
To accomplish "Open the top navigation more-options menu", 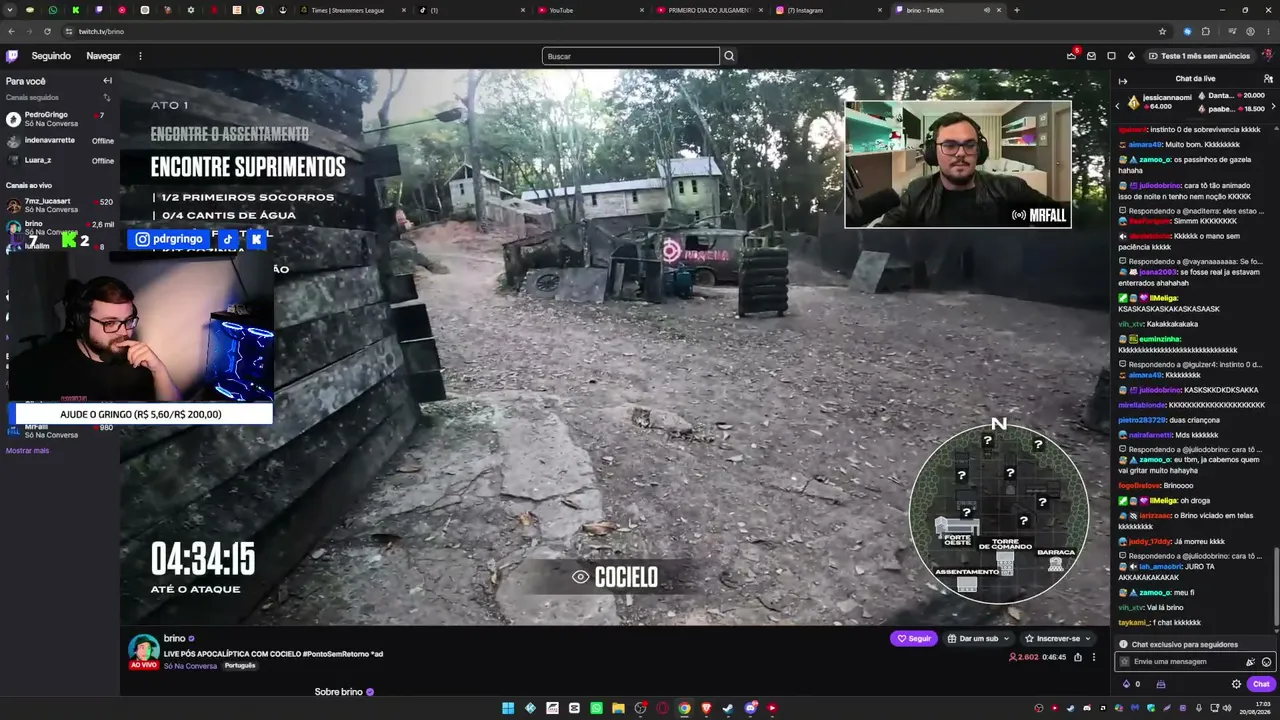I will [140, 56].
